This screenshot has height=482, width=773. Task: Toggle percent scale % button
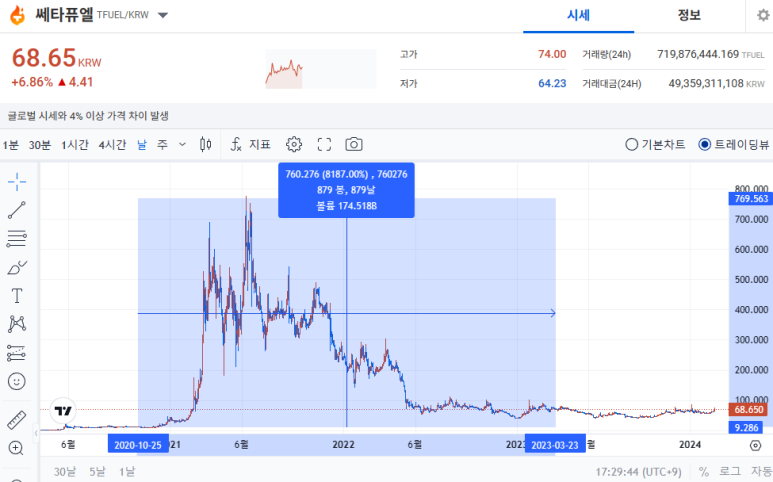pyautogui.click(x=703, y=472)
